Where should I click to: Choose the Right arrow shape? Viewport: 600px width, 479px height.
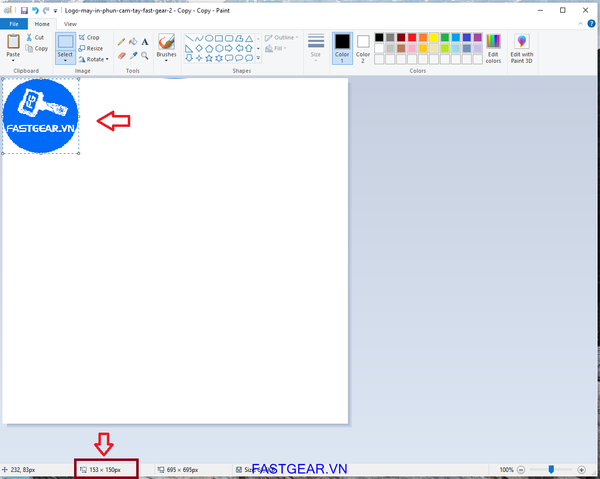coord(229,48)
